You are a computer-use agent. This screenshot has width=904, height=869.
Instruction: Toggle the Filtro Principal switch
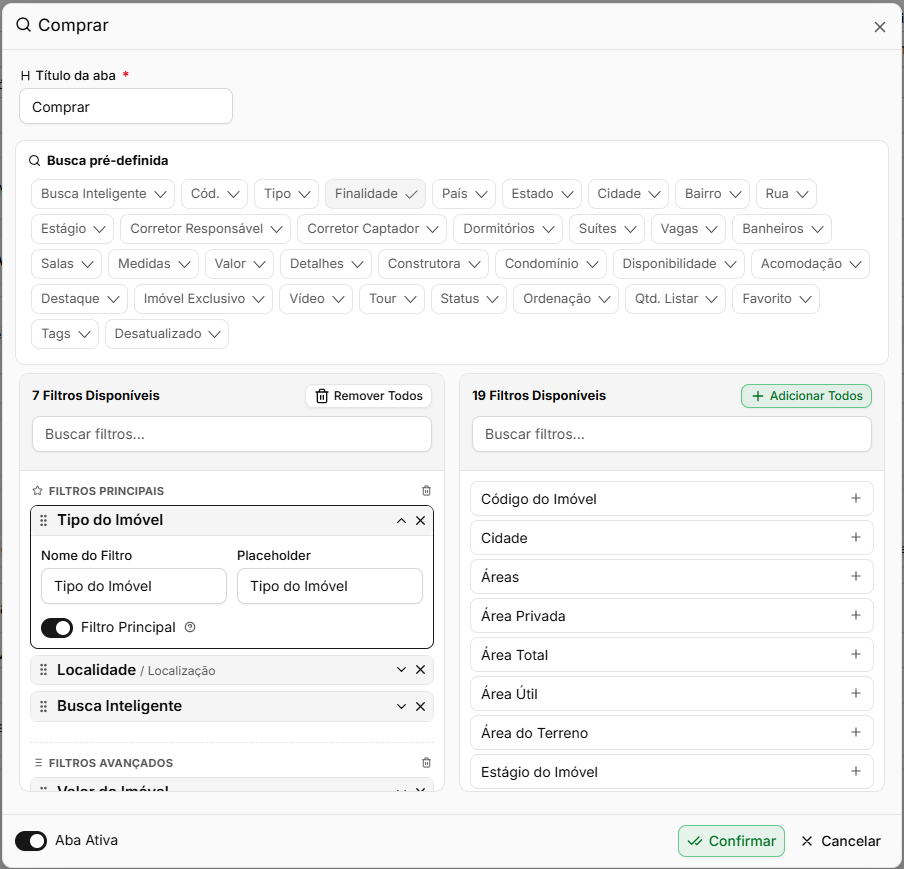tap(57, 627)
